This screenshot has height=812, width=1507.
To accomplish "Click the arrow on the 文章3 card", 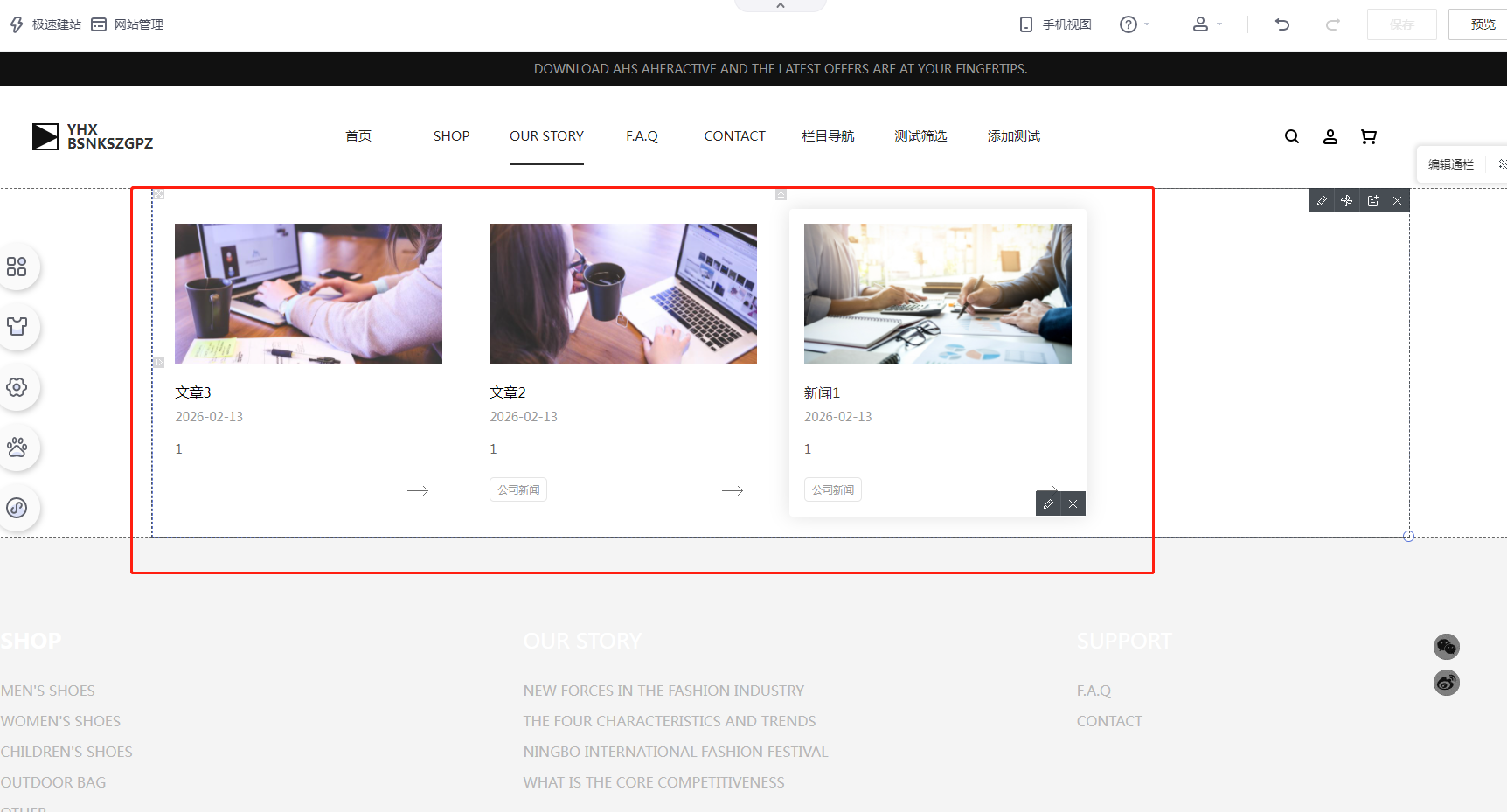I will click(418, 491).
